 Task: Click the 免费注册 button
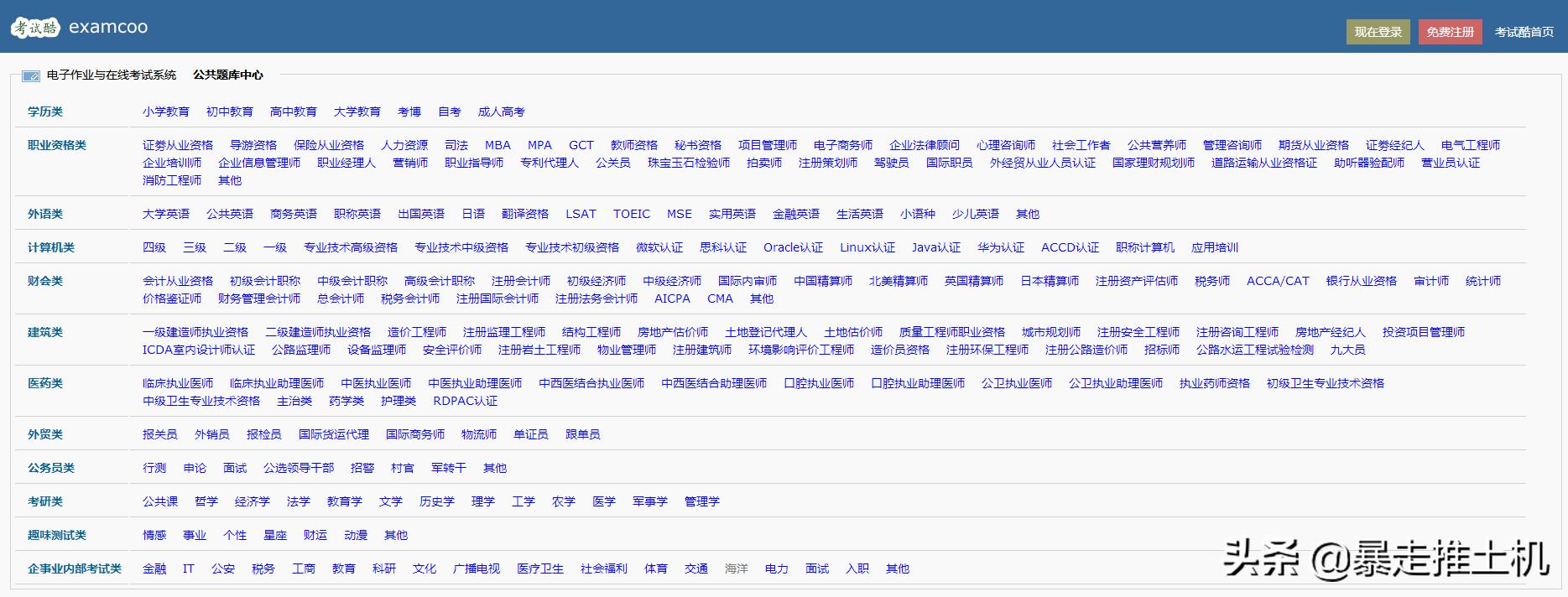coord(1451,32)
